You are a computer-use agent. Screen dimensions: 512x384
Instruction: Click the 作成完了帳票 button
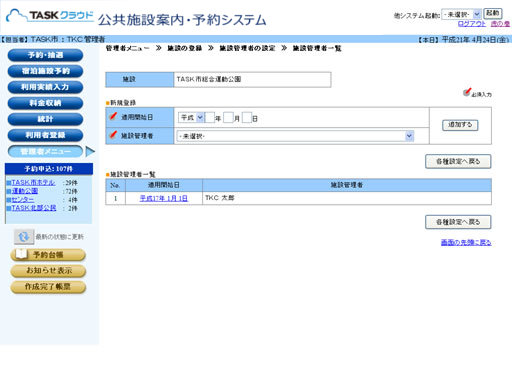[48, 287]
